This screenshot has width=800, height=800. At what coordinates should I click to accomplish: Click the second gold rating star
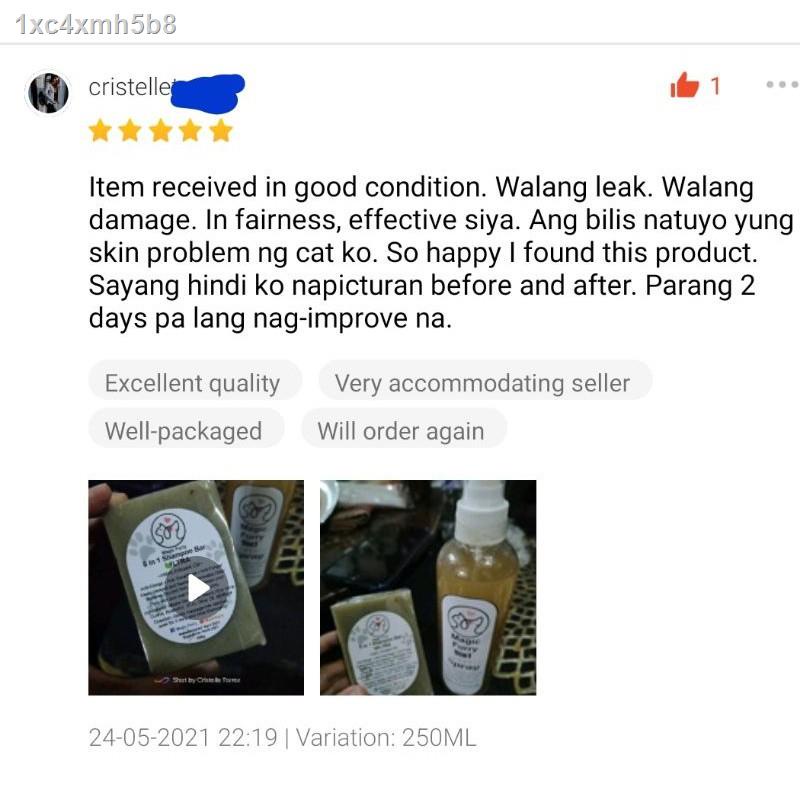click(130, 131)
